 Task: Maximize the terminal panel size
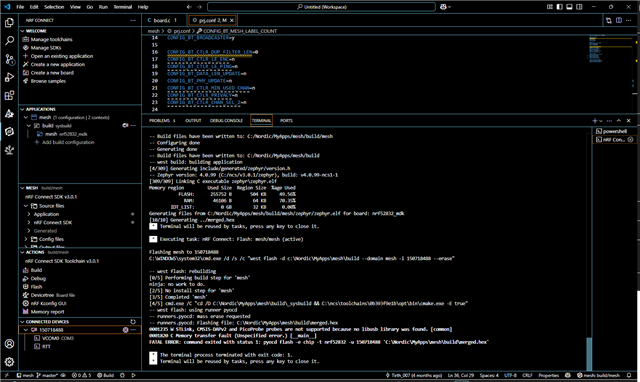tap(619, 121)
